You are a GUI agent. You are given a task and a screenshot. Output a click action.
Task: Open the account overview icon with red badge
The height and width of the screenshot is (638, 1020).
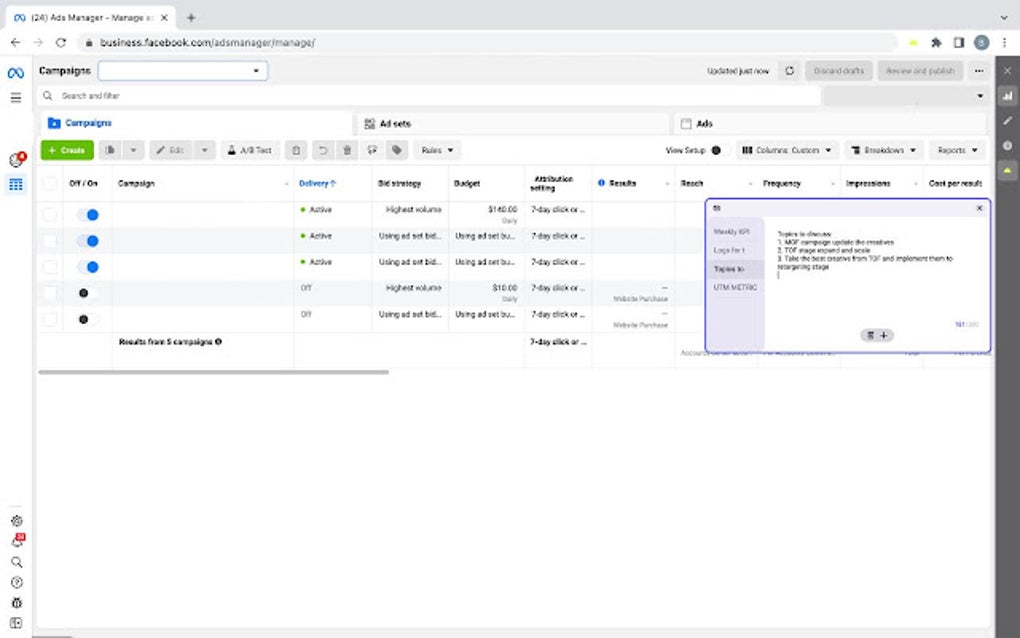click(x=16, y=160)
